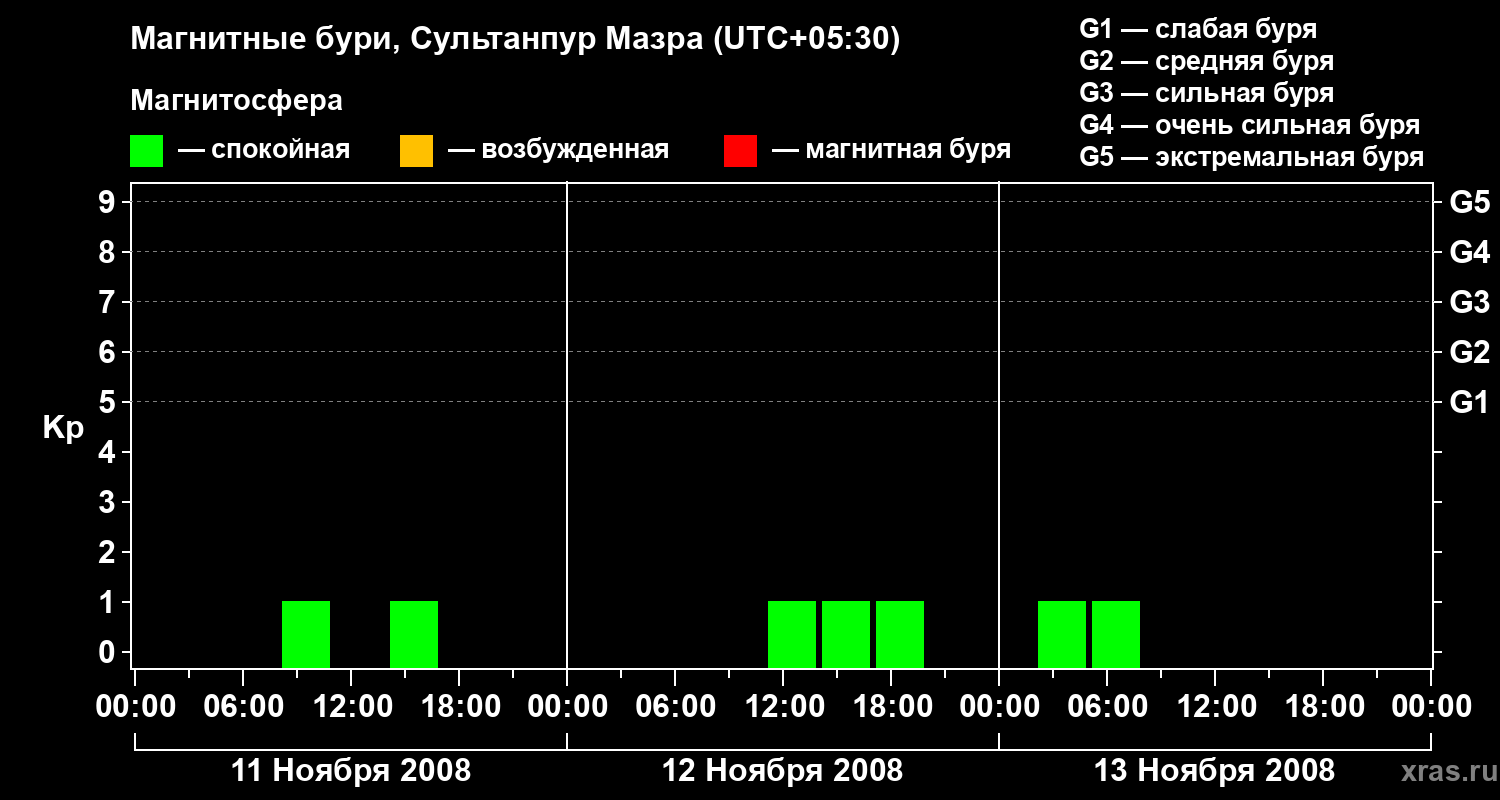The width and height of the screenshot is (1500, 800).
Task: Click the 12:00 time label for 12 Ноября
Action: [783, 707]
